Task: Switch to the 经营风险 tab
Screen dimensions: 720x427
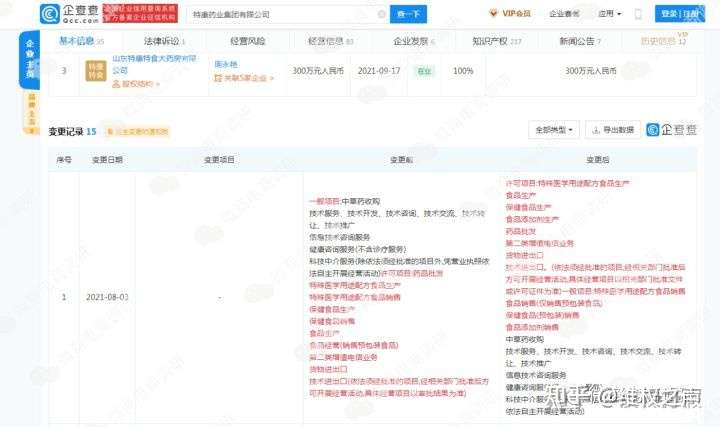Action: tap(248, 41)
